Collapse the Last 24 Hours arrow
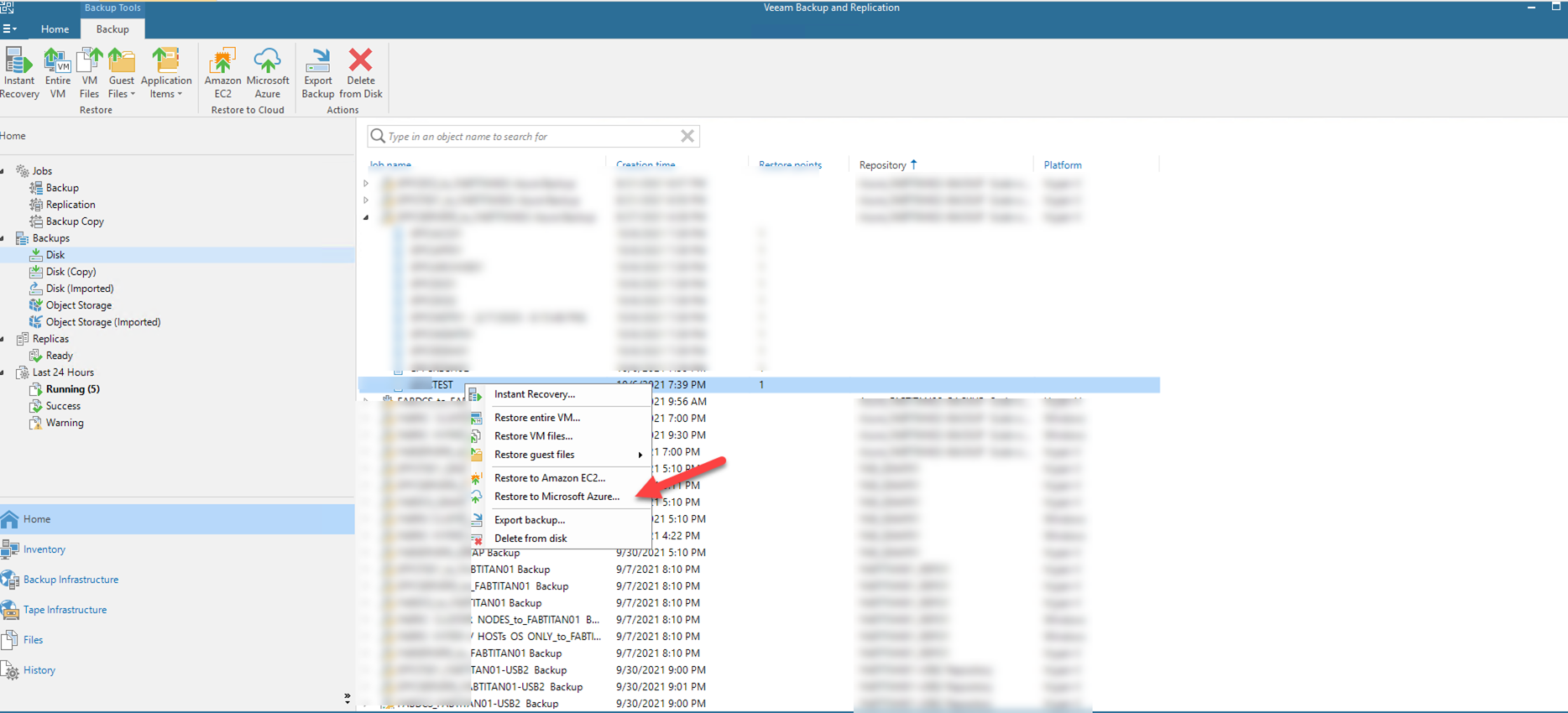This screenshot has width=1568, height=713. 3,372
